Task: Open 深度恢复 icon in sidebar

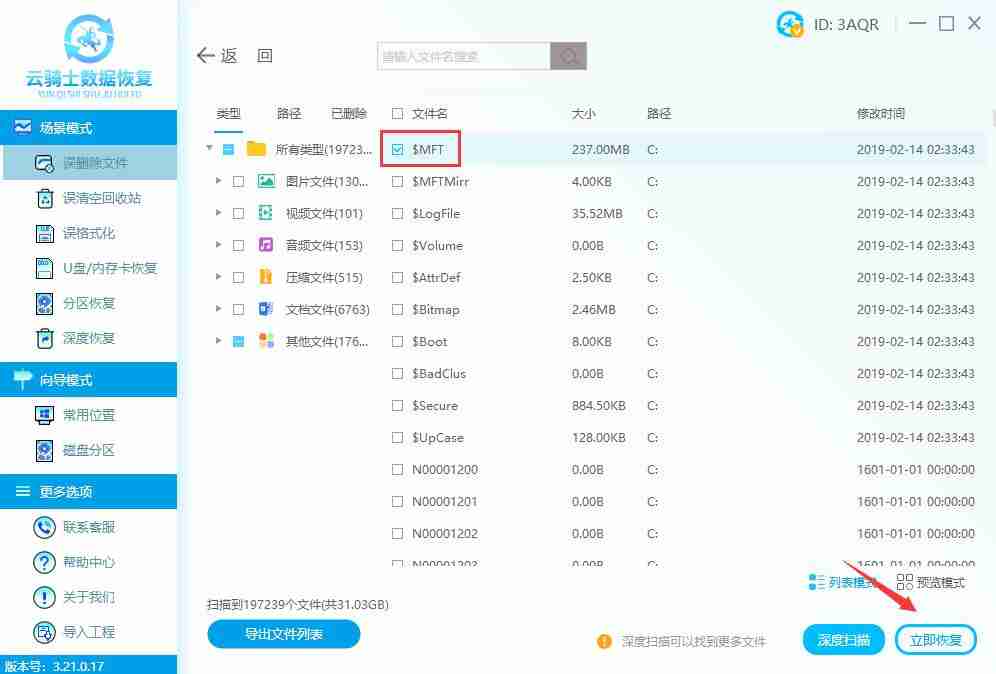Action: pos(44,338)
